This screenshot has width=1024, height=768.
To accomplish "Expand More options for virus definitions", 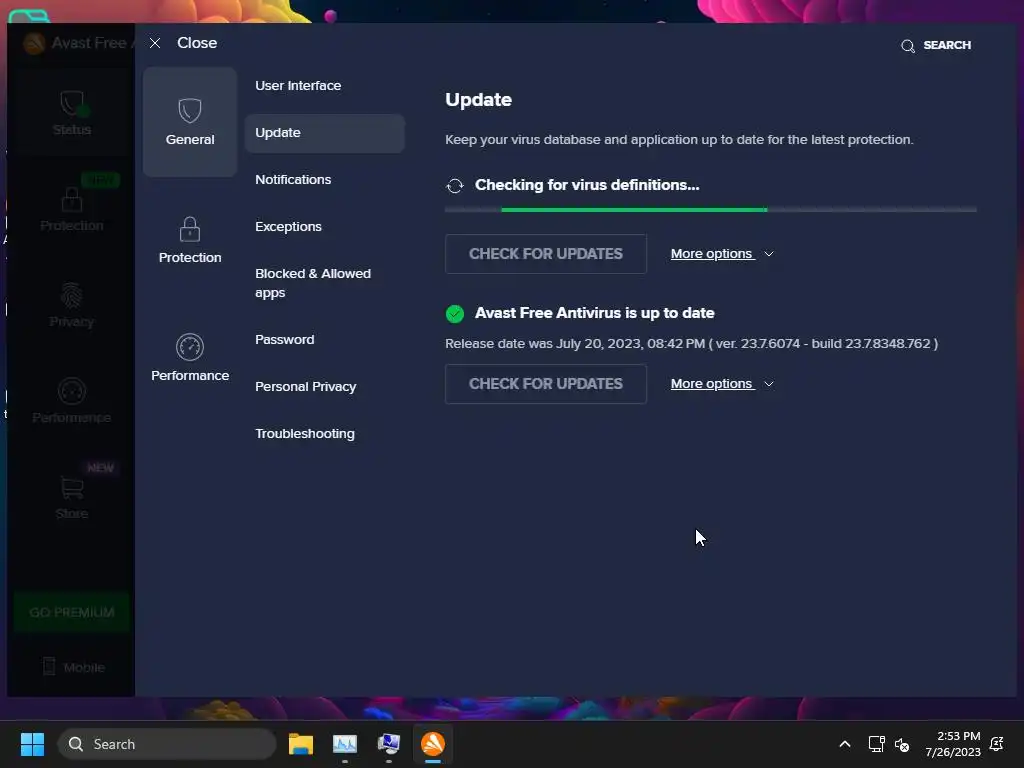I will 722,254.
